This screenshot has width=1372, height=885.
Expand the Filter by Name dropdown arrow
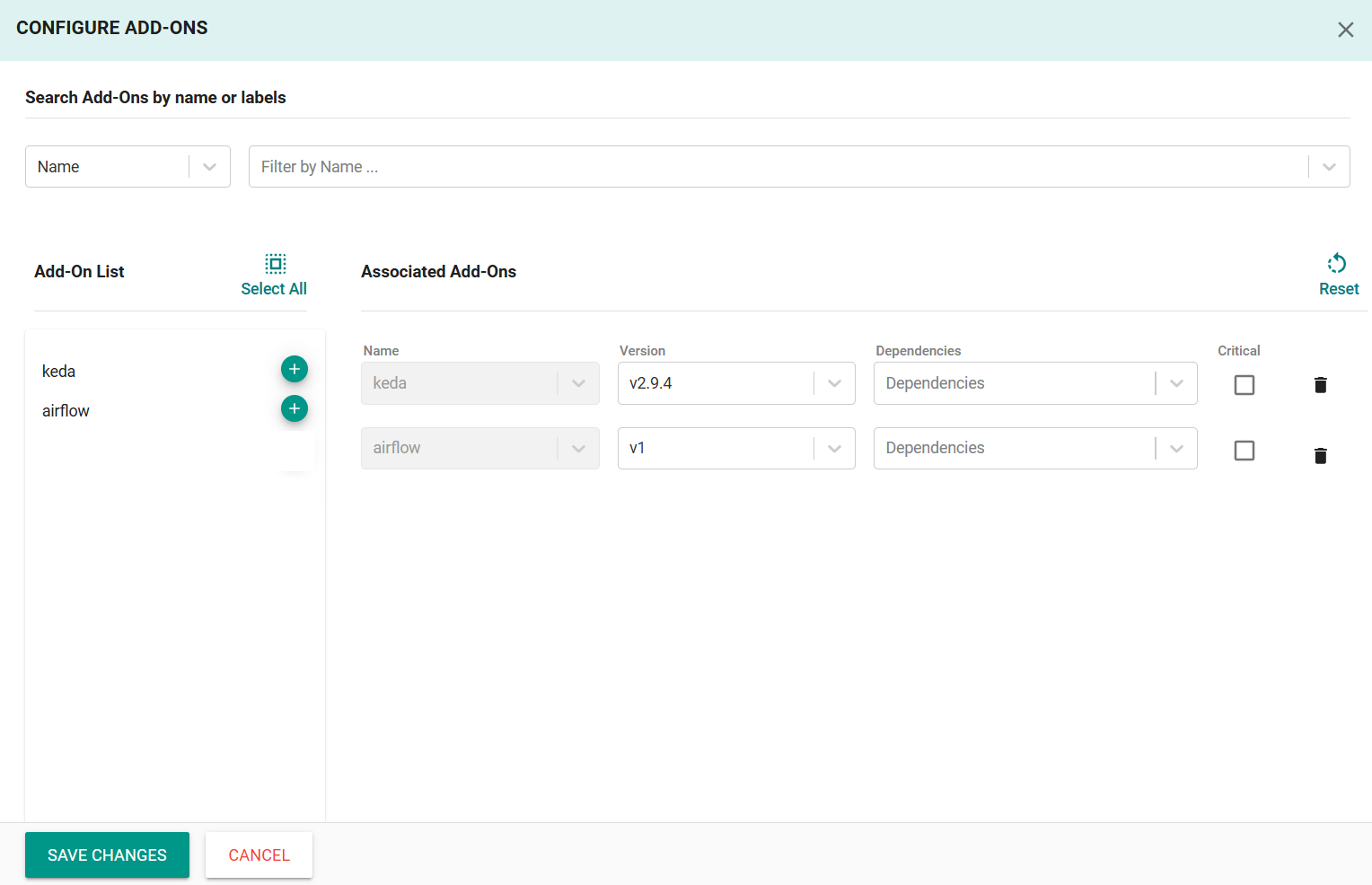[x=1329, y=167]
